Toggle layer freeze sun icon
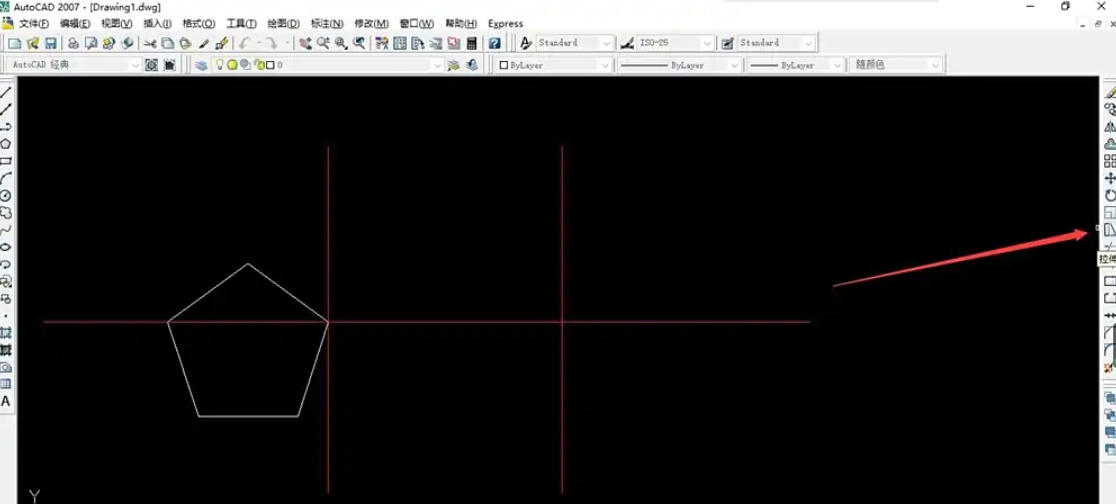This screenshot has width=1116, height=504. click(232, 65)
